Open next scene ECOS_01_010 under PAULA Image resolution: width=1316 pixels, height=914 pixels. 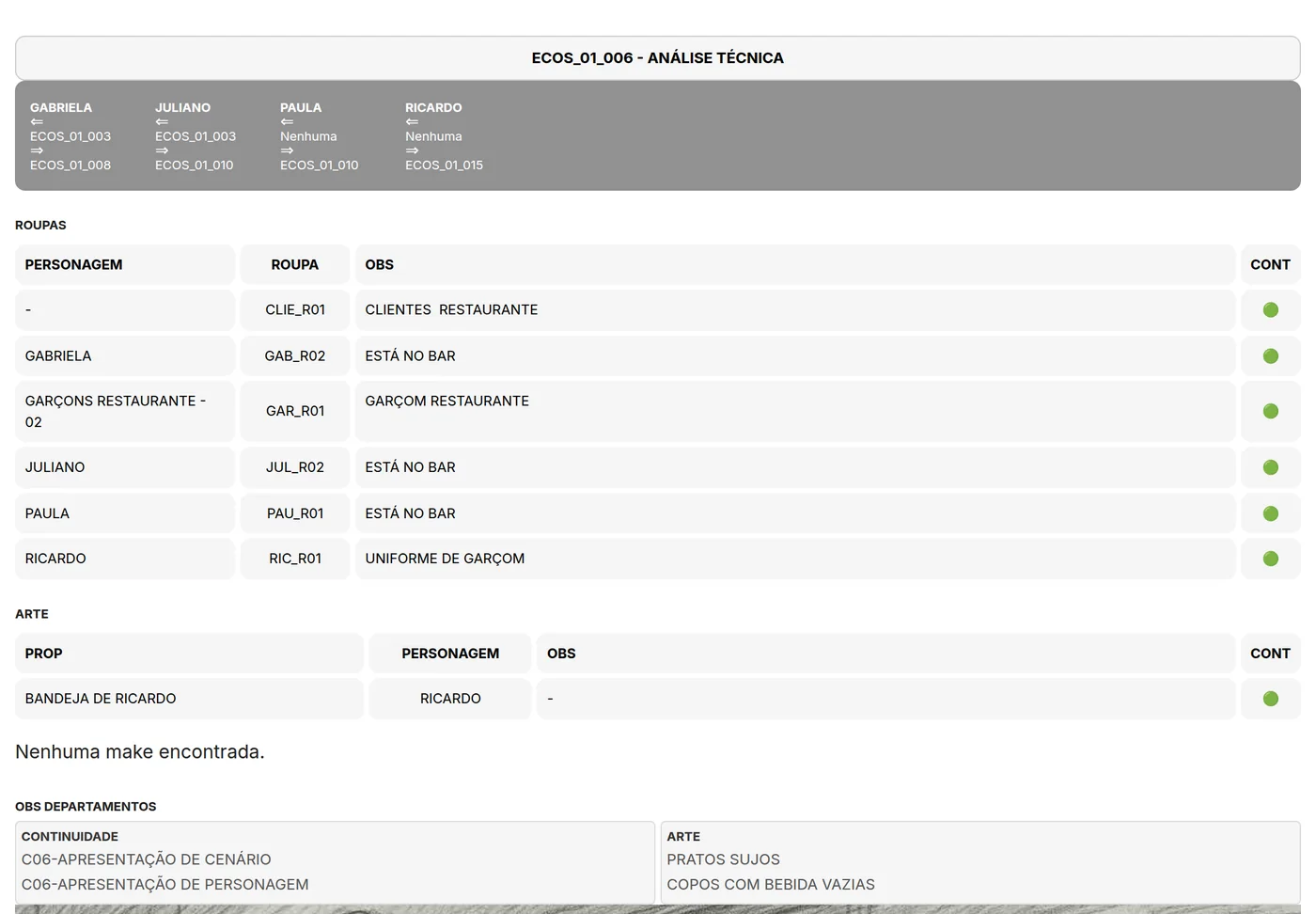coord(320,165)
